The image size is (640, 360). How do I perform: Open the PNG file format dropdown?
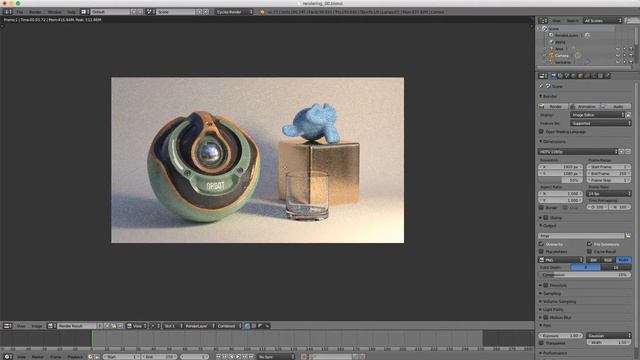click(560, 260)
